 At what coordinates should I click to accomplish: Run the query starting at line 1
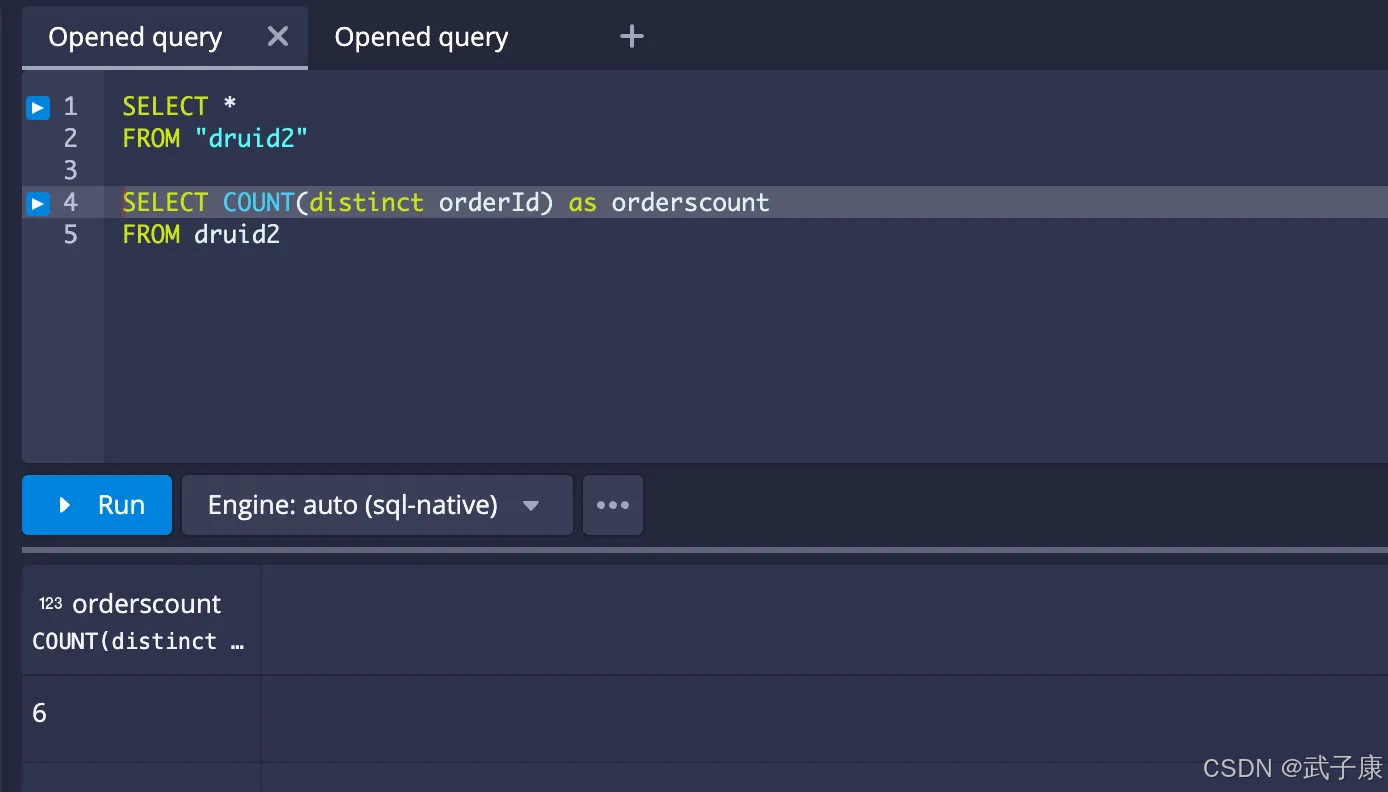point(38,107)
